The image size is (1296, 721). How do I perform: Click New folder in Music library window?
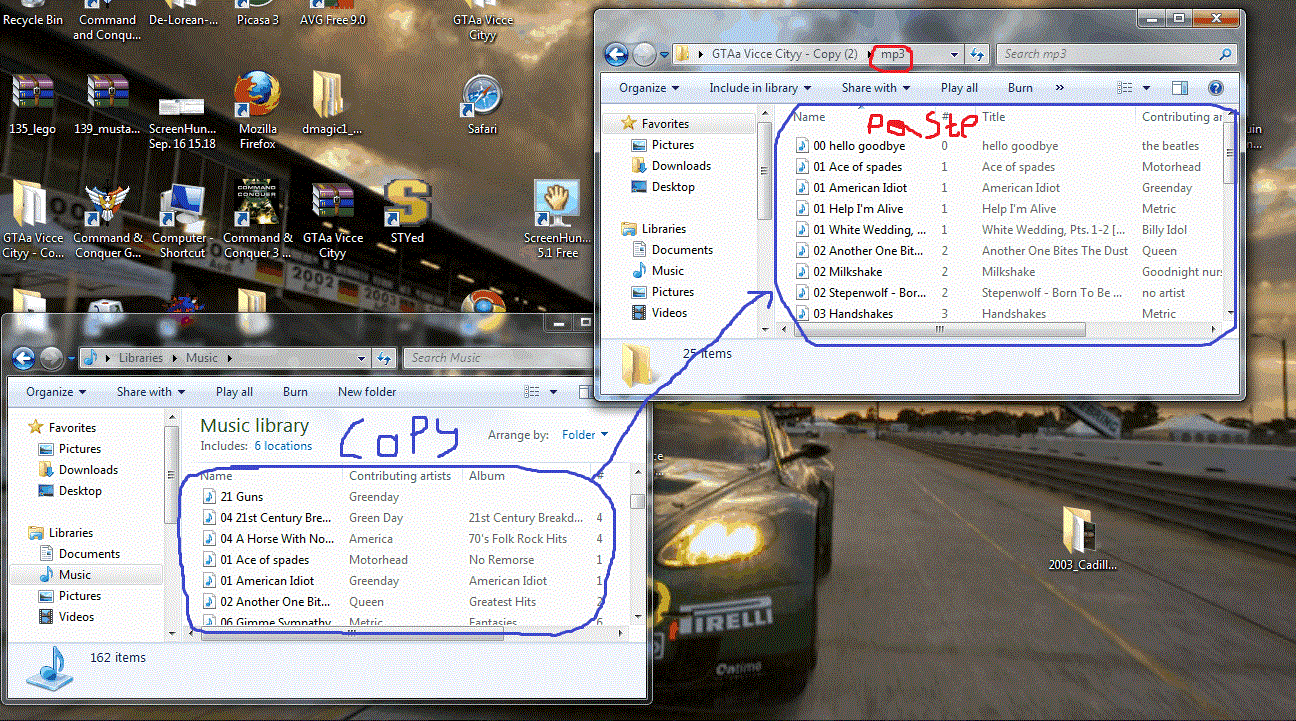(x=367, y=392)
